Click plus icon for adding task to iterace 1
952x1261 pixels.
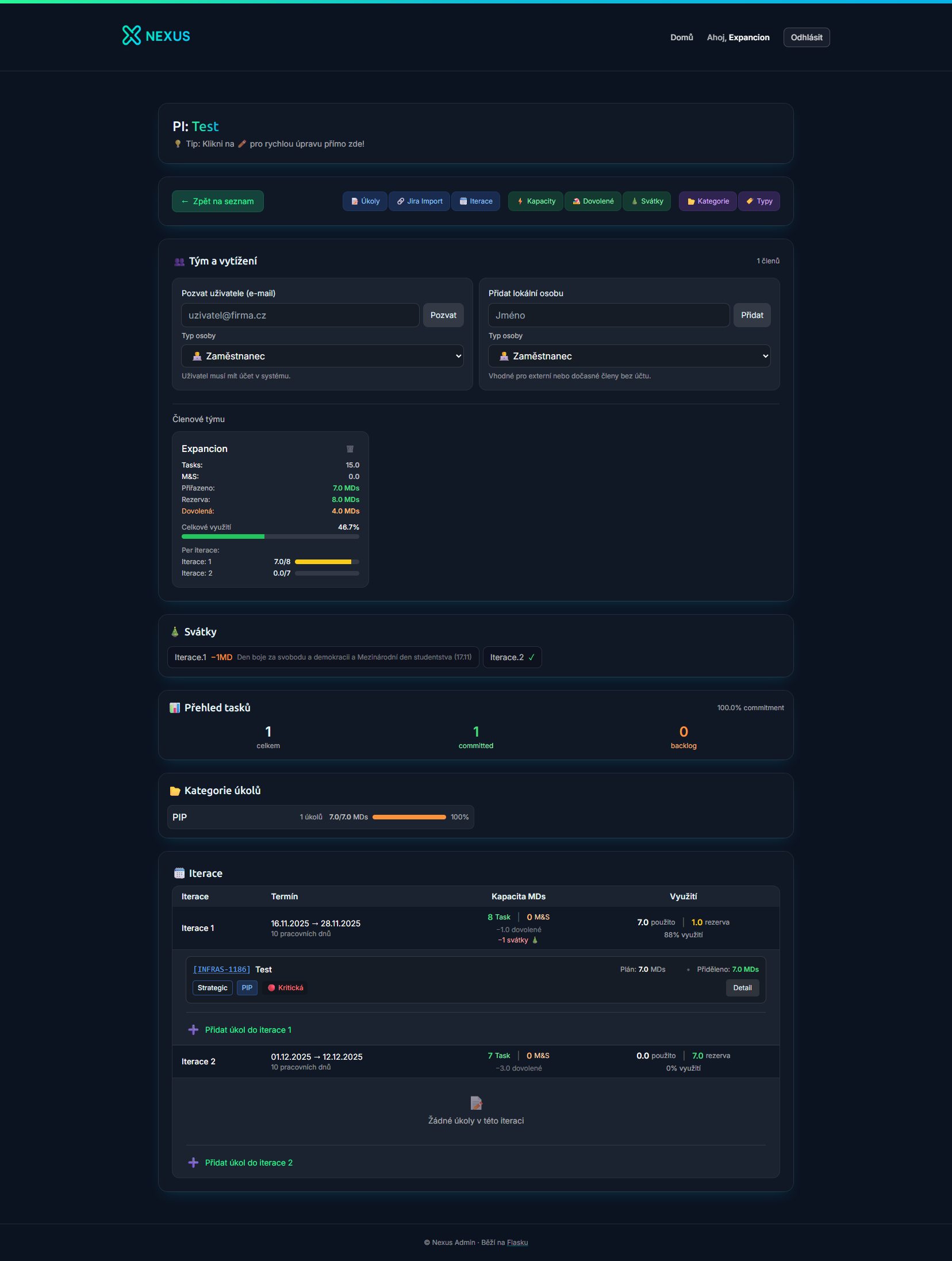click(x=194, y=1030)
